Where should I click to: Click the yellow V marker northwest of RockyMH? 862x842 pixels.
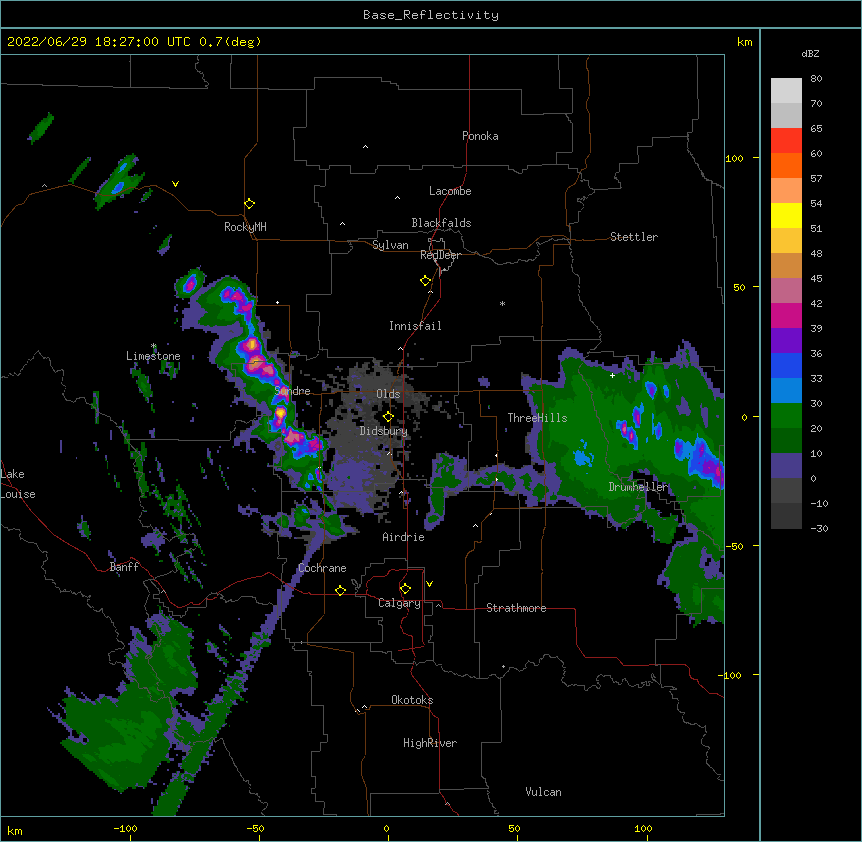(x=175, y=184)
